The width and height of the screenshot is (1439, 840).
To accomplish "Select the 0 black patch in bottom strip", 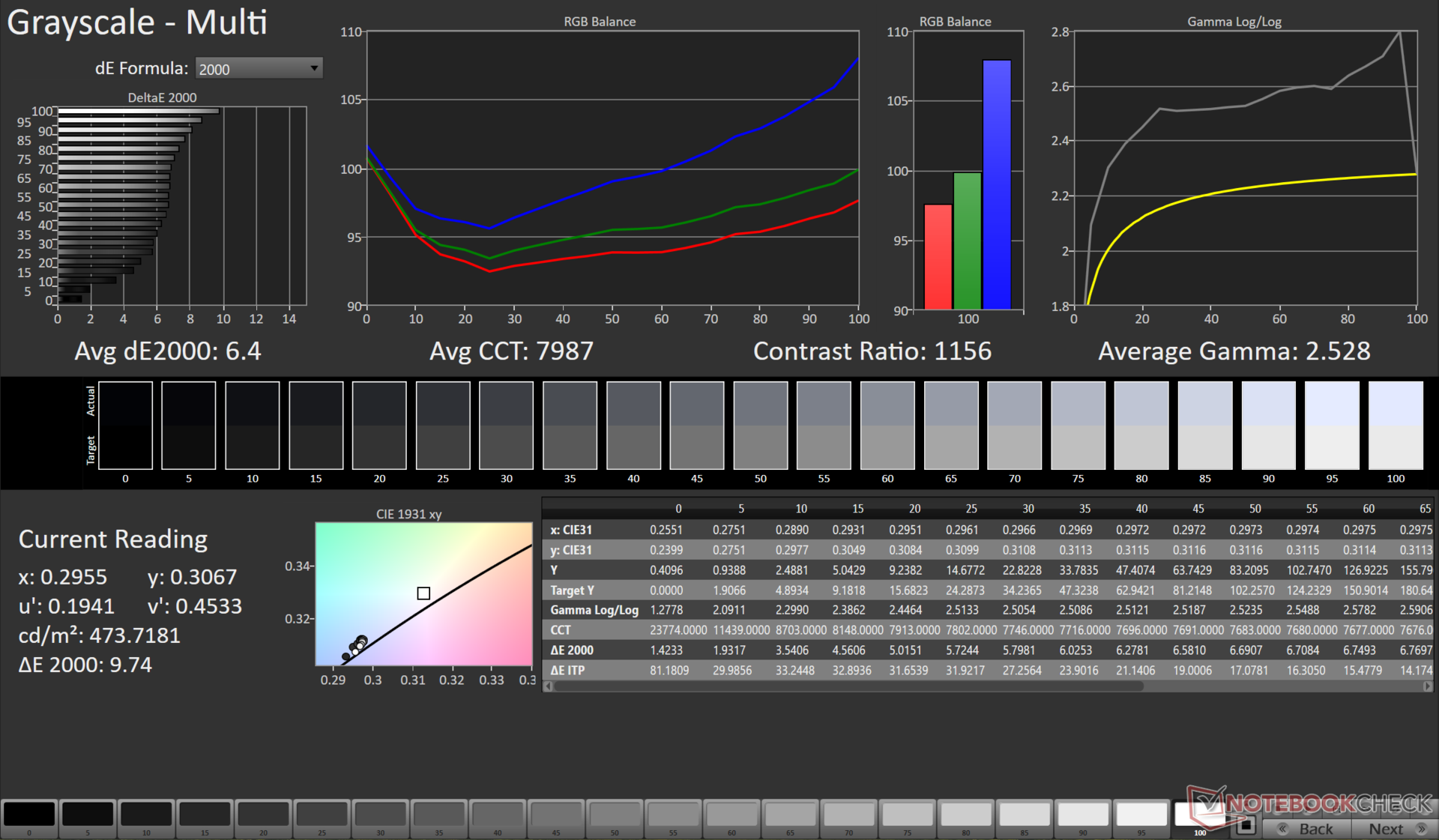I will (29, 815).
